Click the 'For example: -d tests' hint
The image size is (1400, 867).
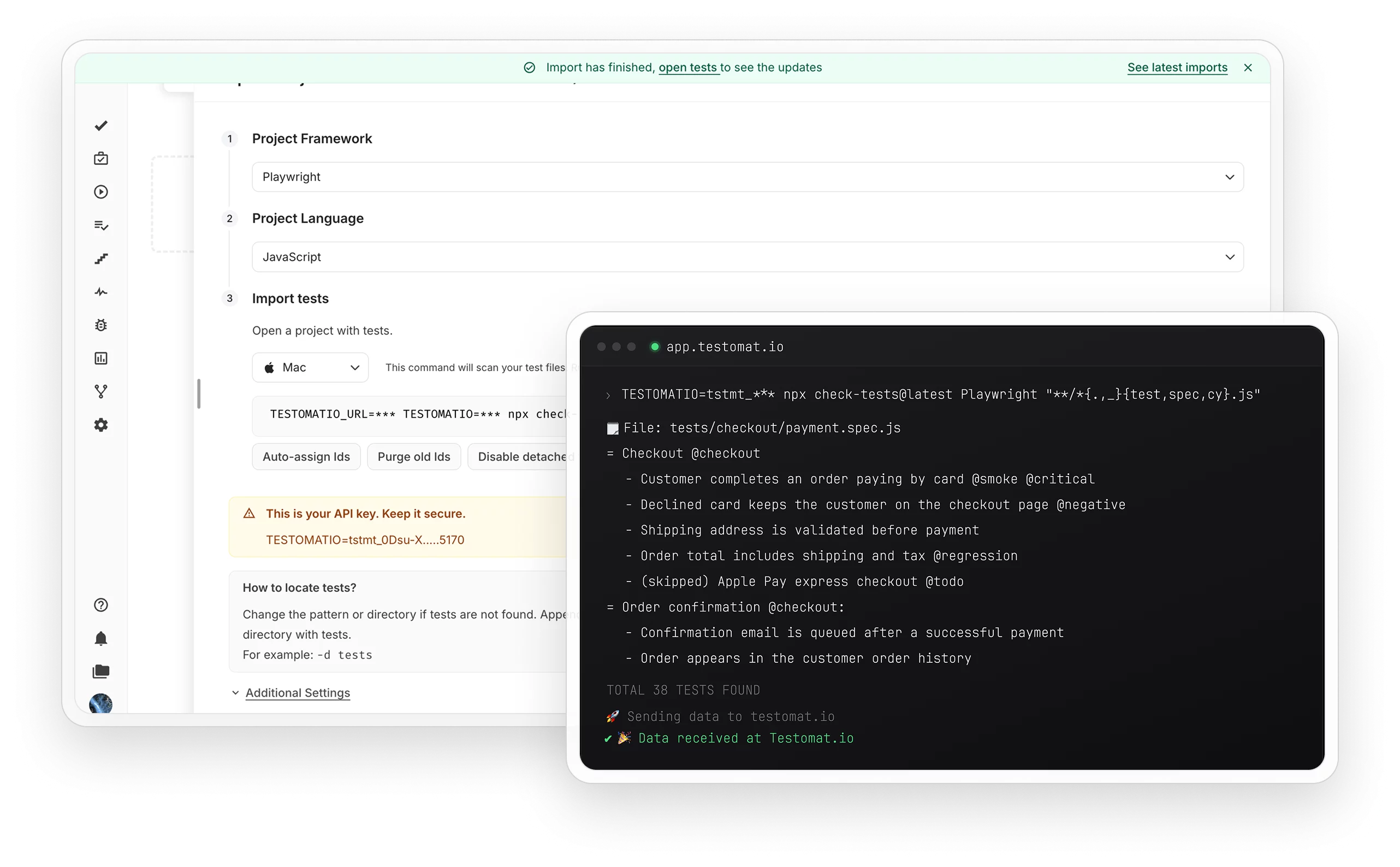click(x=307, y=655)
